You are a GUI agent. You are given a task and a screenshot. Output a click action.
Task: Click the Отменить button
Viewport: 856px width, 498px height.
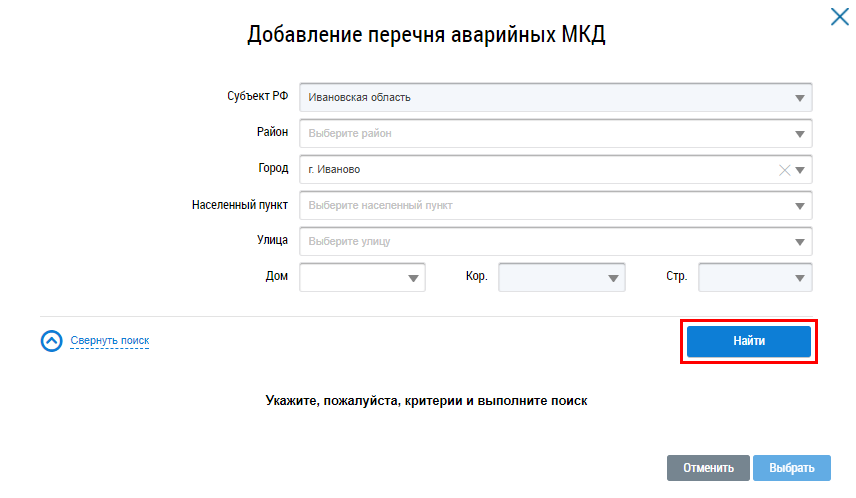[708, 468]
